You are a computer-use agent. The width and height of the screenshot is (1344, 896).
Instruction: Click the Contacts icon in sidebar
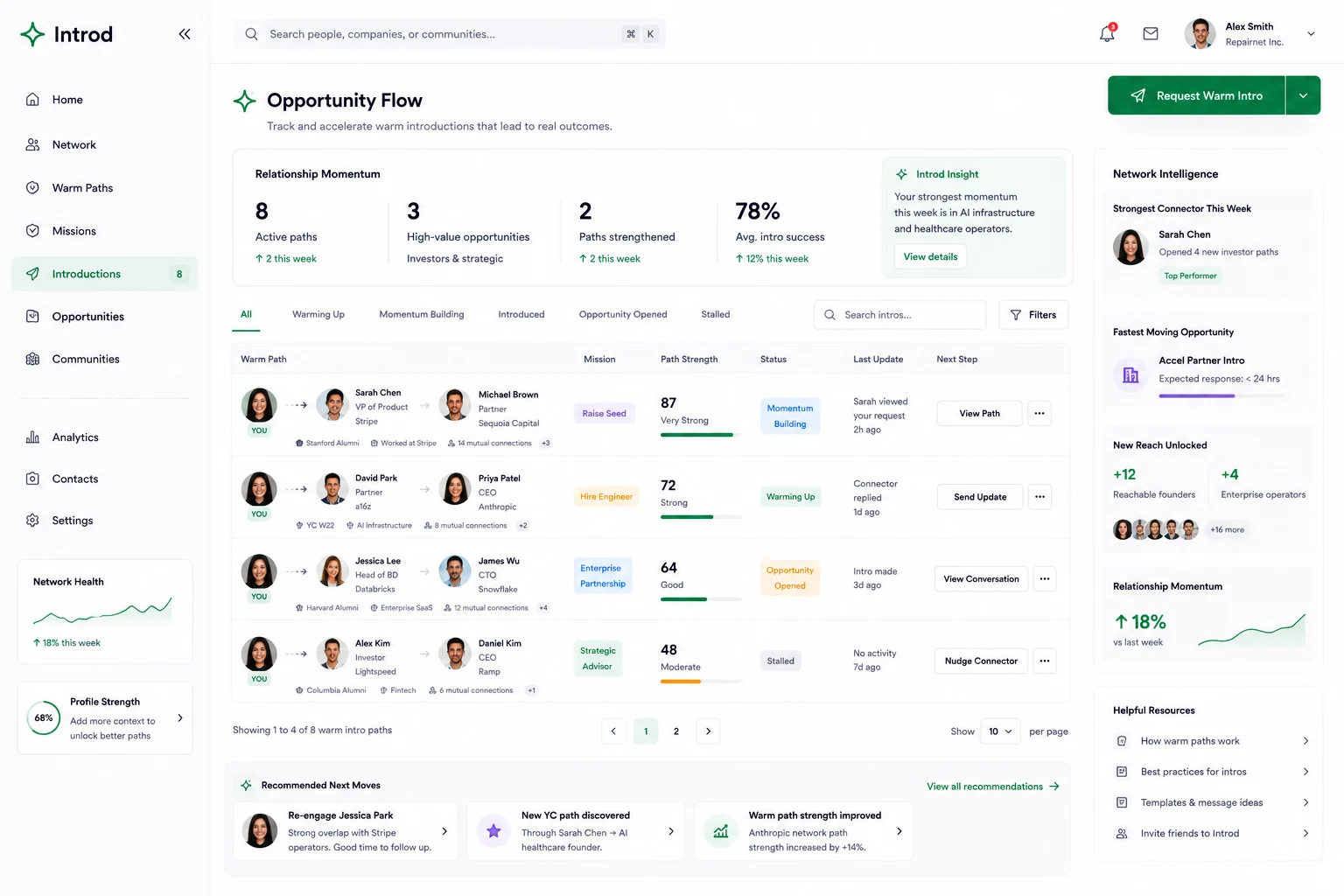pos(32,479)
